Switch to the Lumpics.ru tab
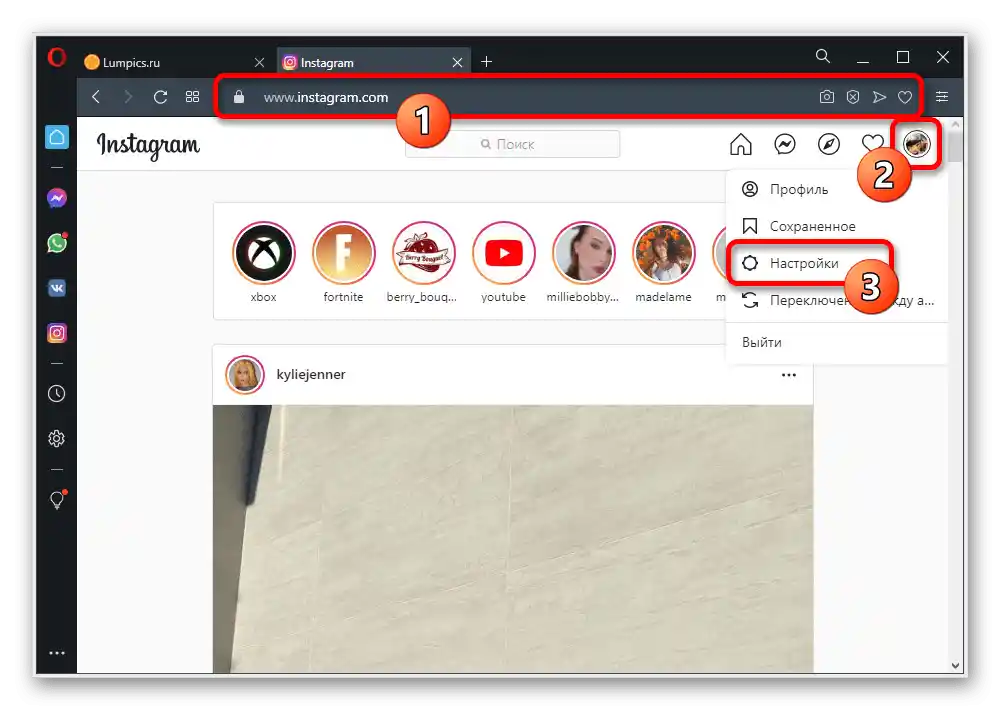The image size is (1000, 710). tap(172, 63)
